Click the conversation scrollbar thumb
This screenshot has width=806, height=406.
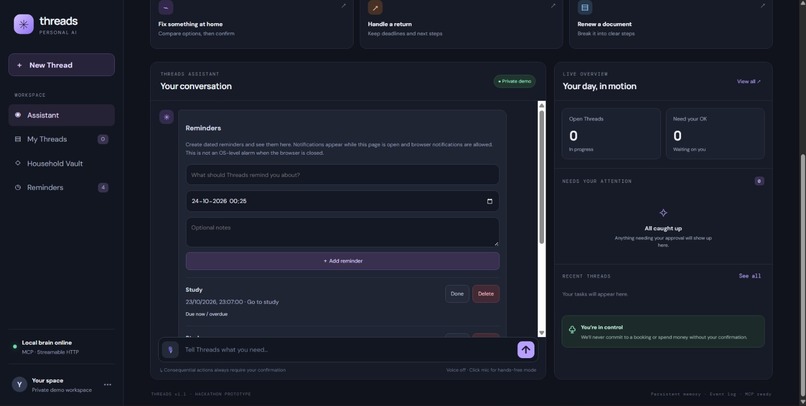pyautogui.click(x=541, y=177)
